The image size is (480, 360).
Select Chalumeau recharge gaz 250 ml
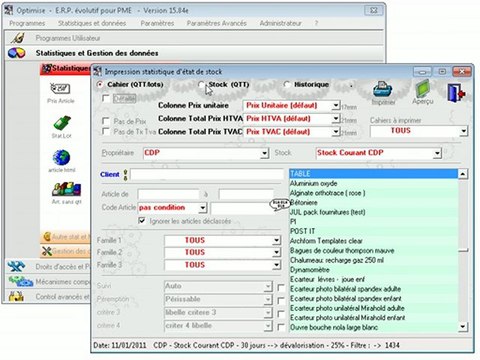click(373, 260)
